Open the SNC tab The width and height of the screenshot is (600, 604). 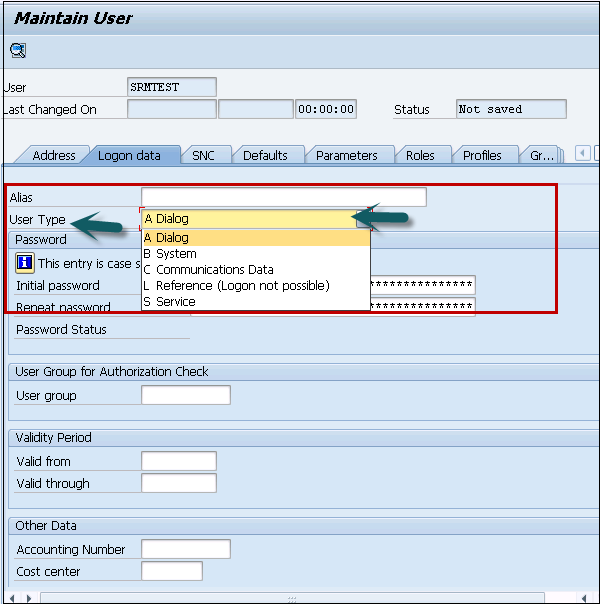coord(203,156)
